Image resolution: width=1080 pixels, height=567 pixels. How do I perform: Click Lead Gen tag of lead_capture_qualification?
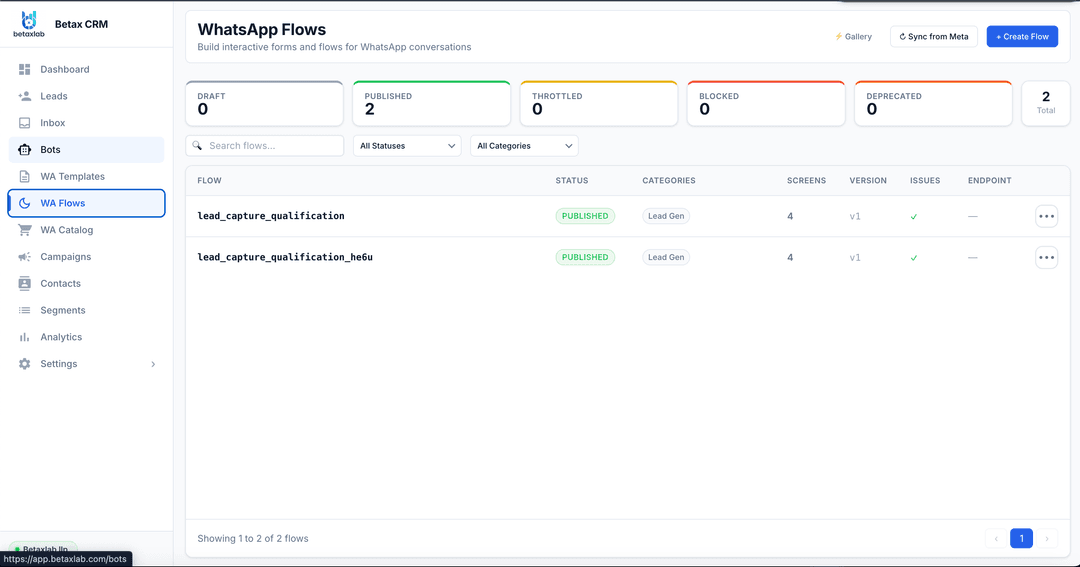tap(666, 216)
